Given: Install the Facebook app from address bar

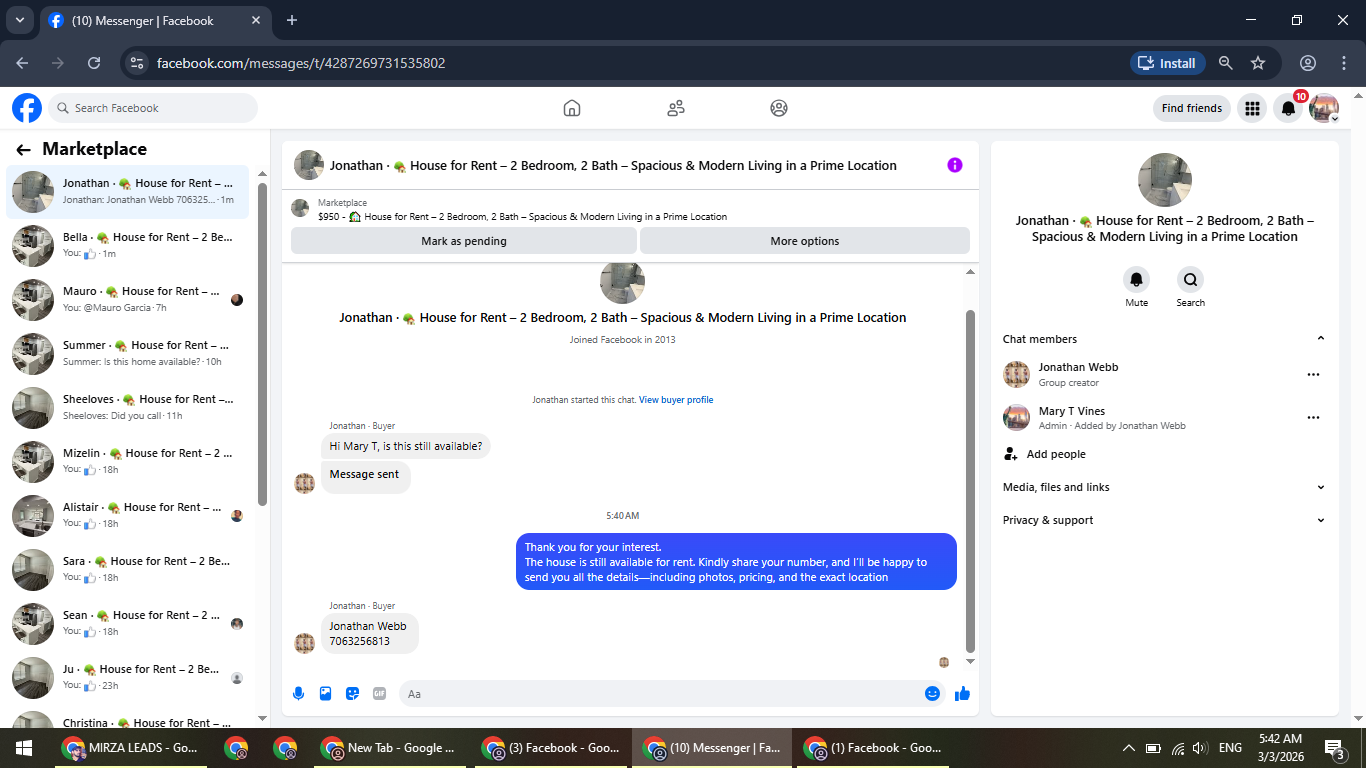Looking at the screenshot, I should click(x=1166, y=63).
